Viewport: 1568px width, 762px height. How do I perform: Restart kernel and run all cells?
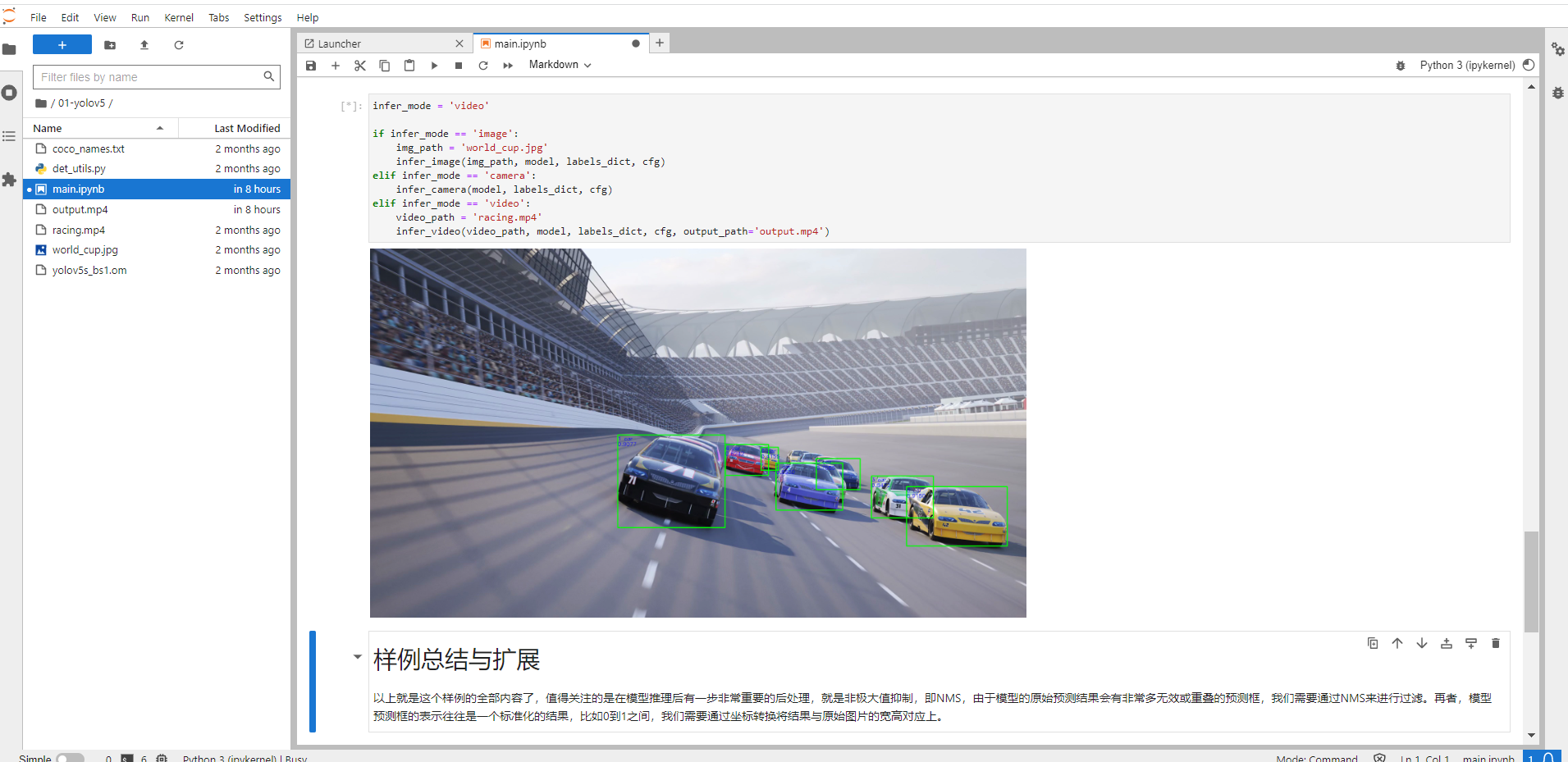pyautogui.click(x=508, y=66)
